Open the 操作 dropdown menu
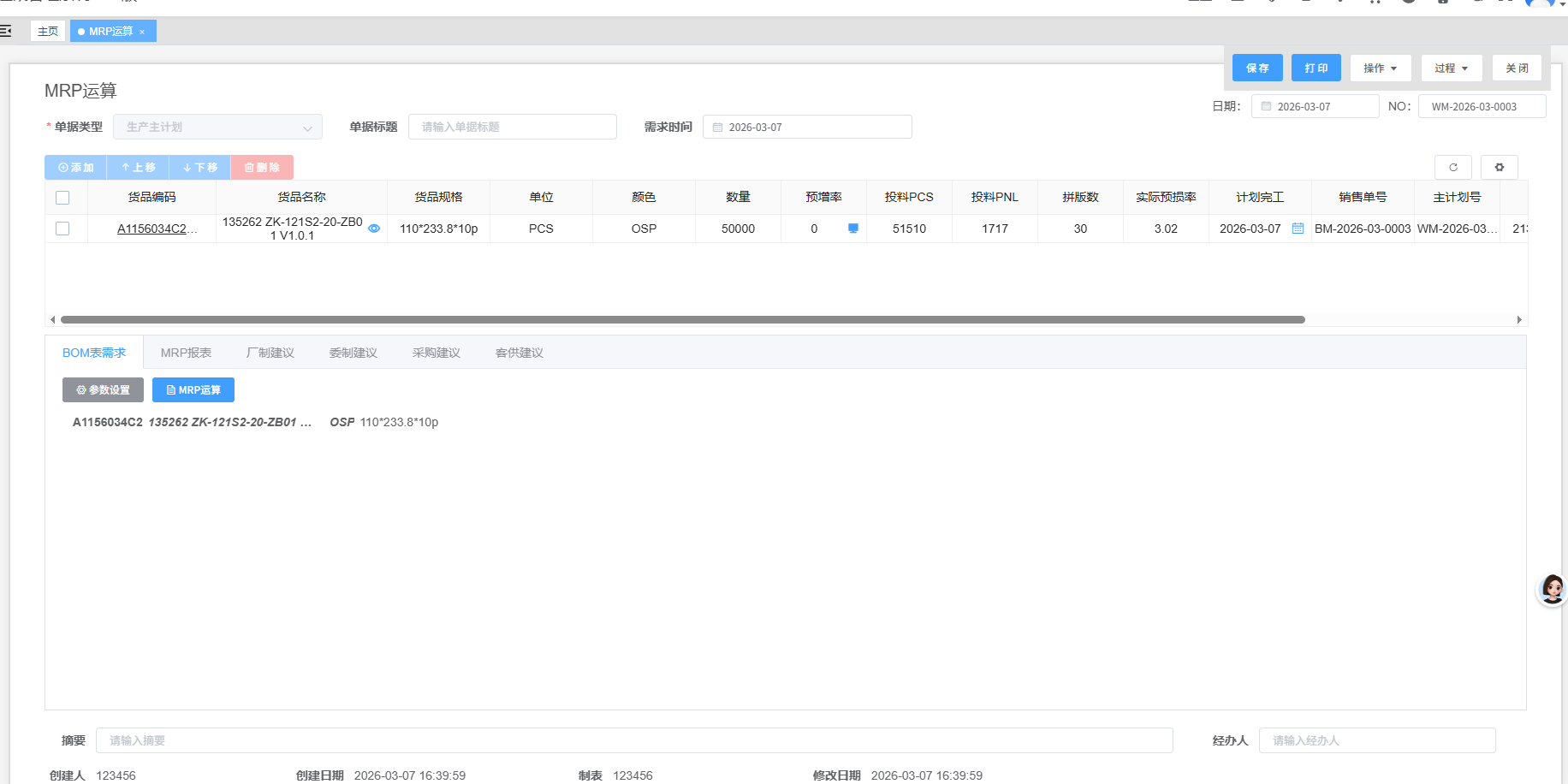 tap(1380, 68)
